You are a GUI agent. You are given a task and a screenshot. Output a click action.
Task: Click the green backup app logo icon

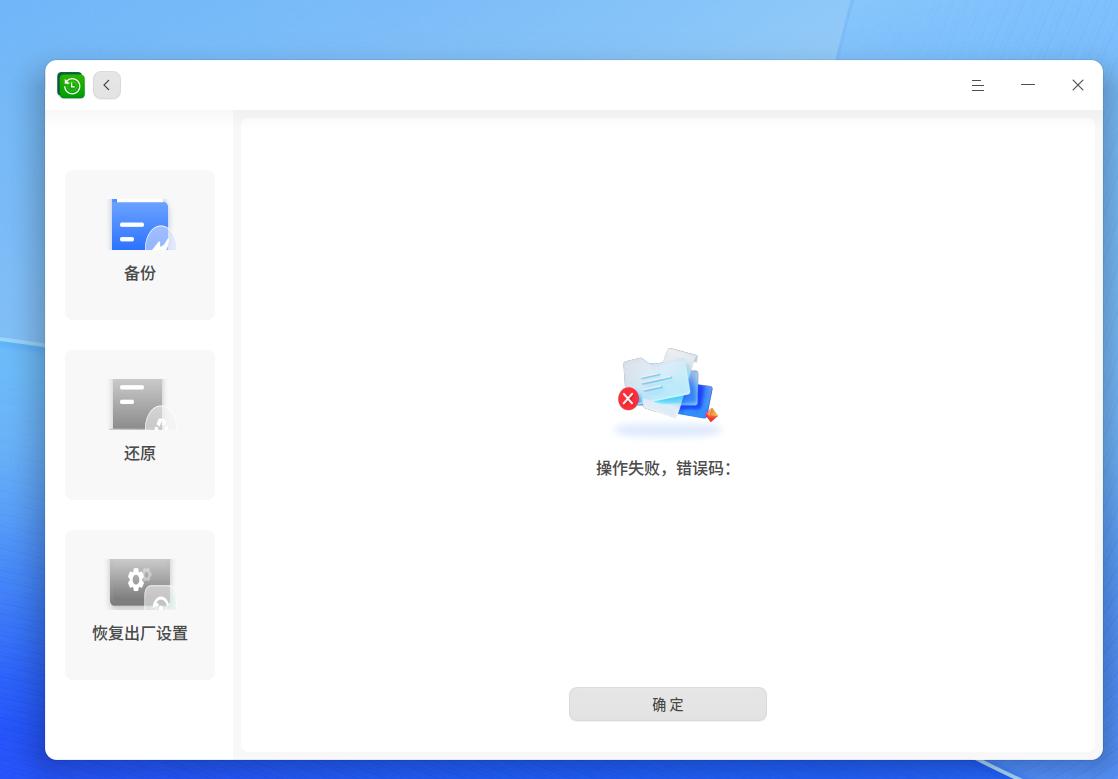click(71, 86)
